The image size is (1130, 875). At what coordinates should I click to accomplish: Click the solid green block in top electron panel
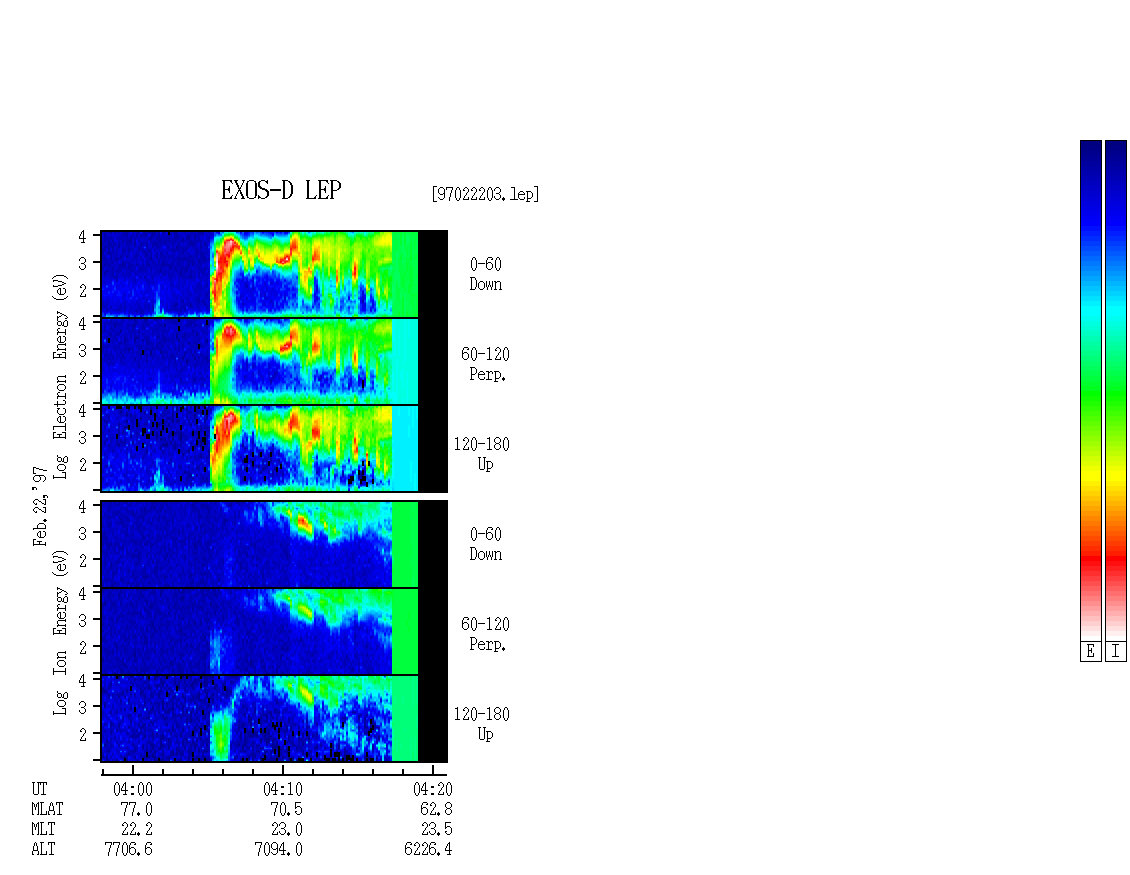(405, 274)
